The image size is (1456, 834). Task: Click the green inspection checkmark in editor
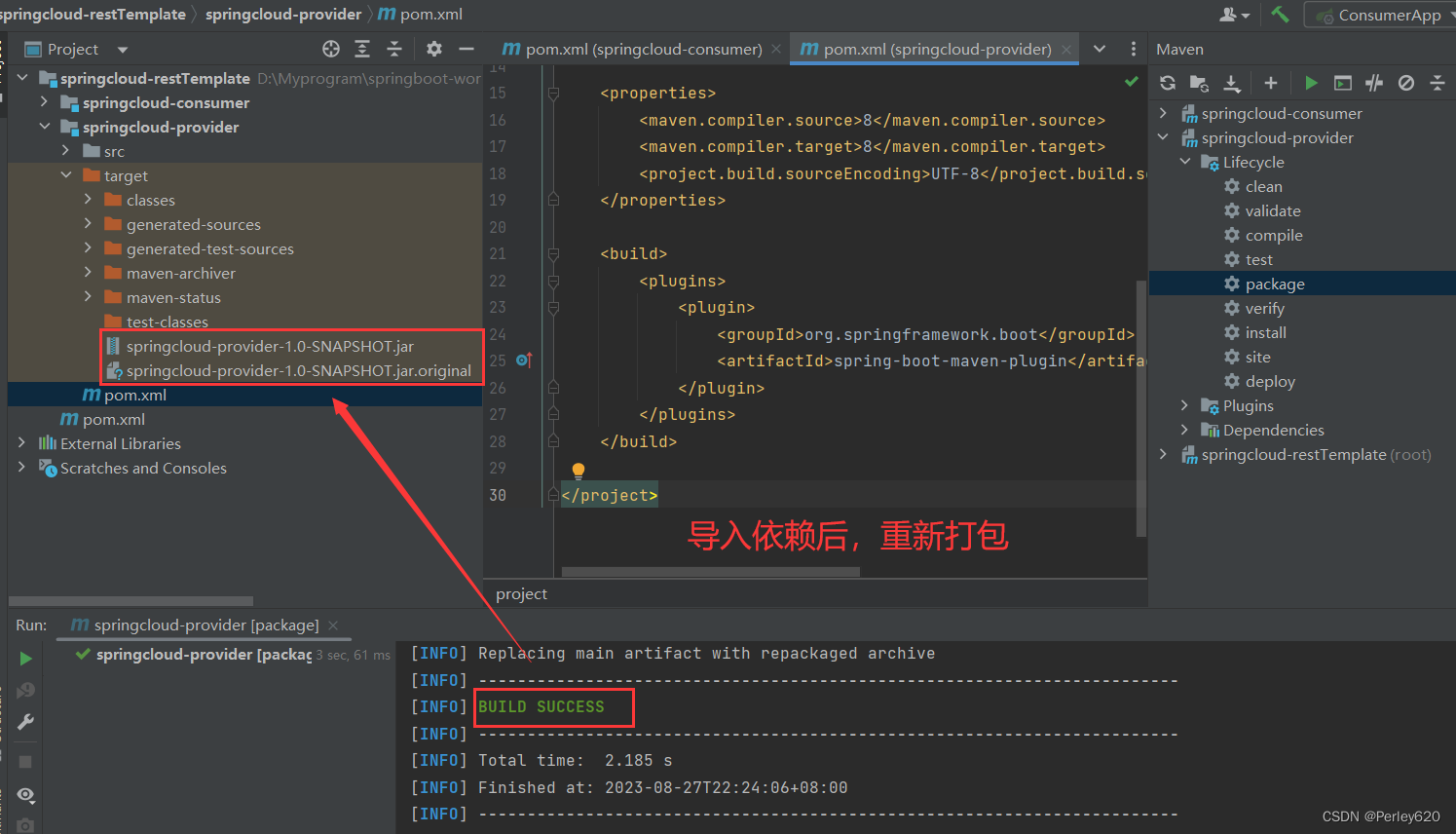[x=1131, y=81]
